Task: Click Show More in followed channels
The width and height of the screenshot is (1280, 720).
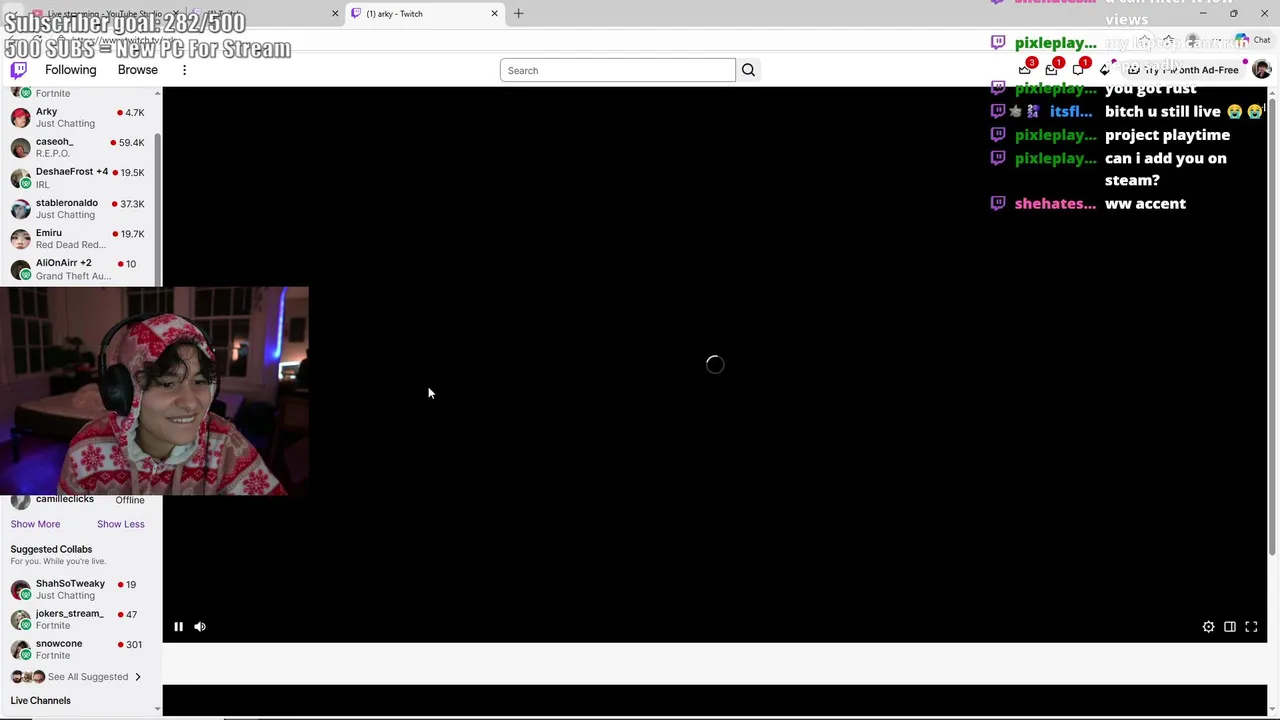Action: 35,524
